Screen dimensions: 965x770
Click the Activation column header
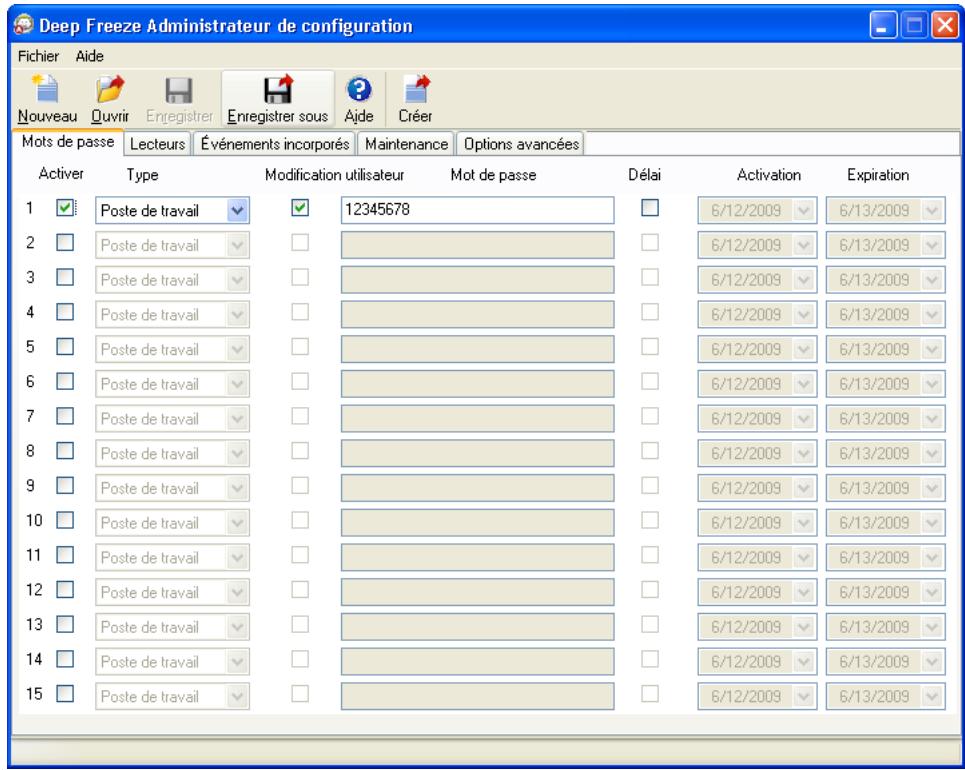(x=769, y=175)
